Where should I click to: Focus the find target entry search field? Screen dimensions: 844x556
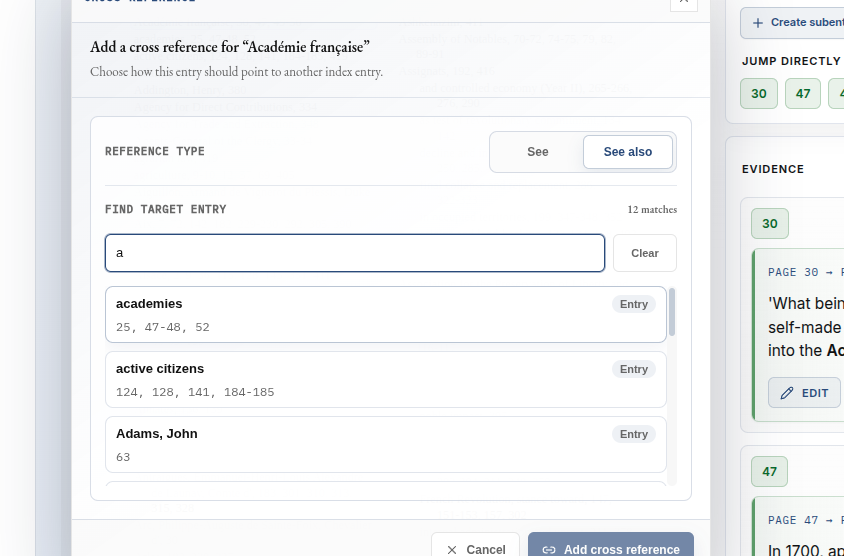355,253
